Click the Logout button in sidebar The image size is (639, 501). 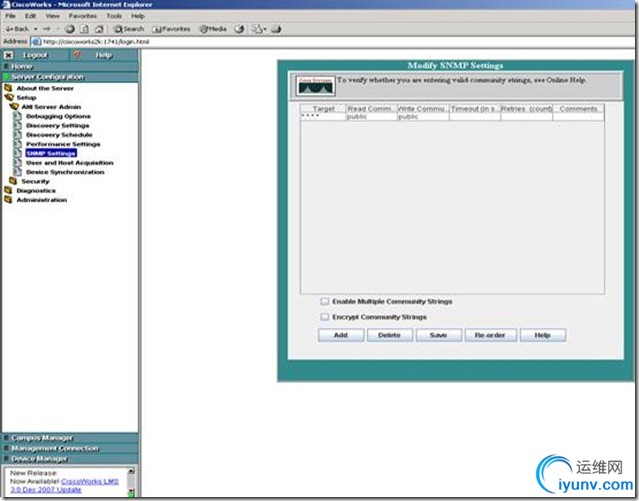35,55
